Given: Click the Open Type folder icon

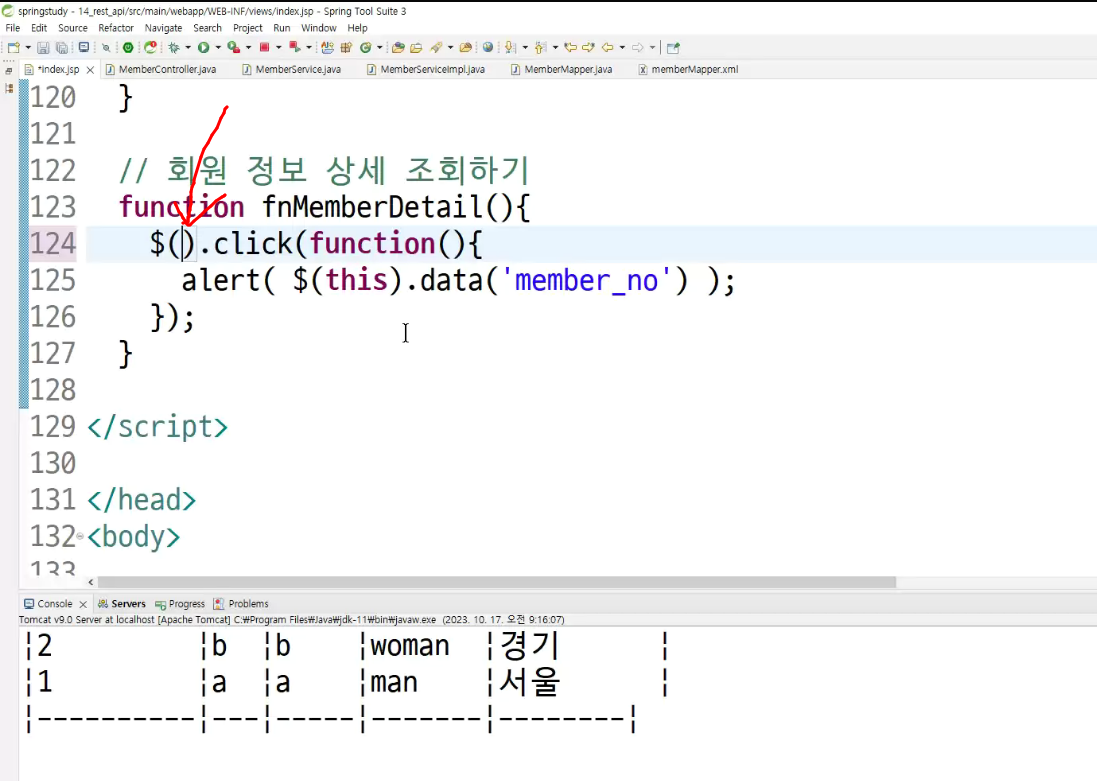Looking at the screenshot, I should (x=399, y=48).
